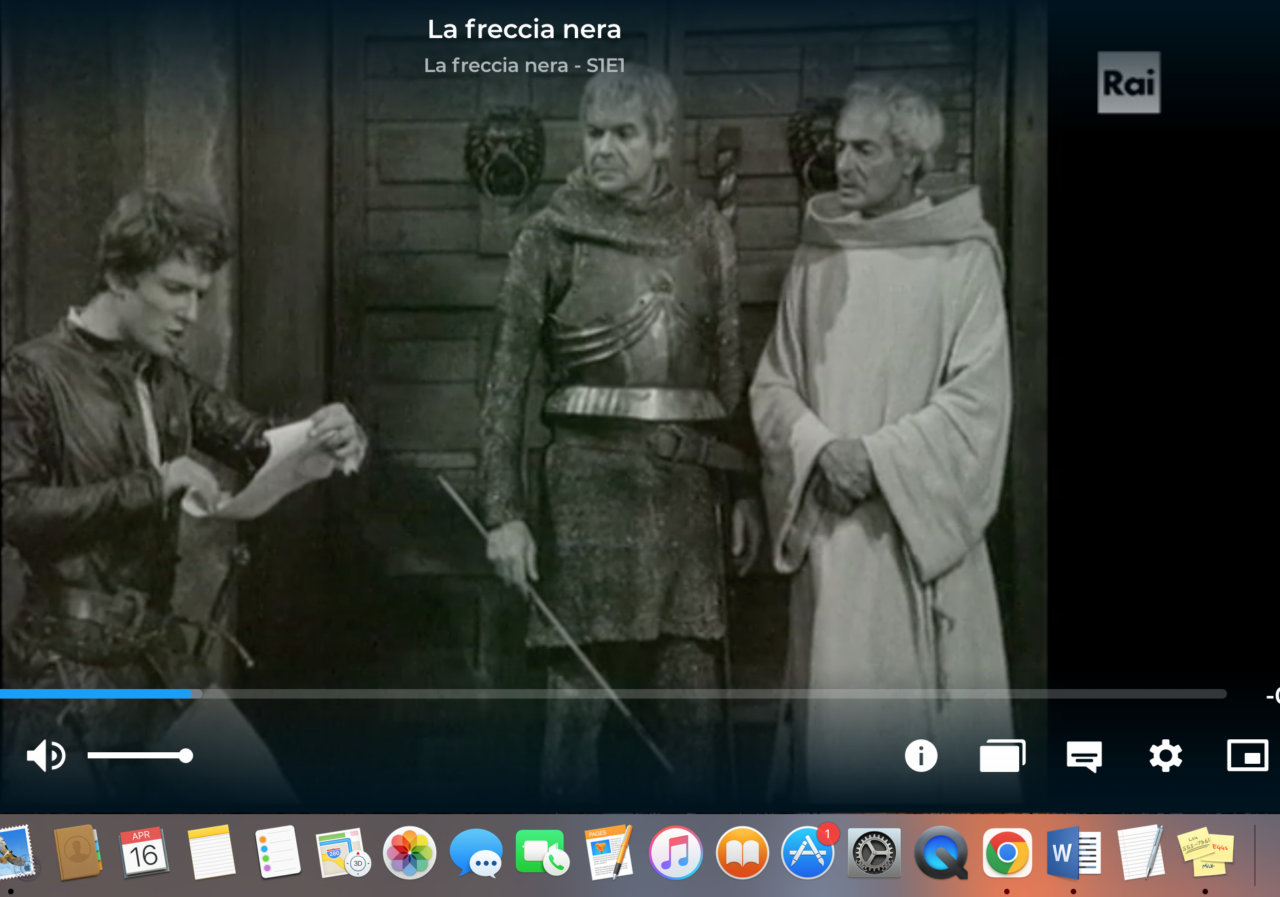Mute the video with the speaker icon

point(45,756)
